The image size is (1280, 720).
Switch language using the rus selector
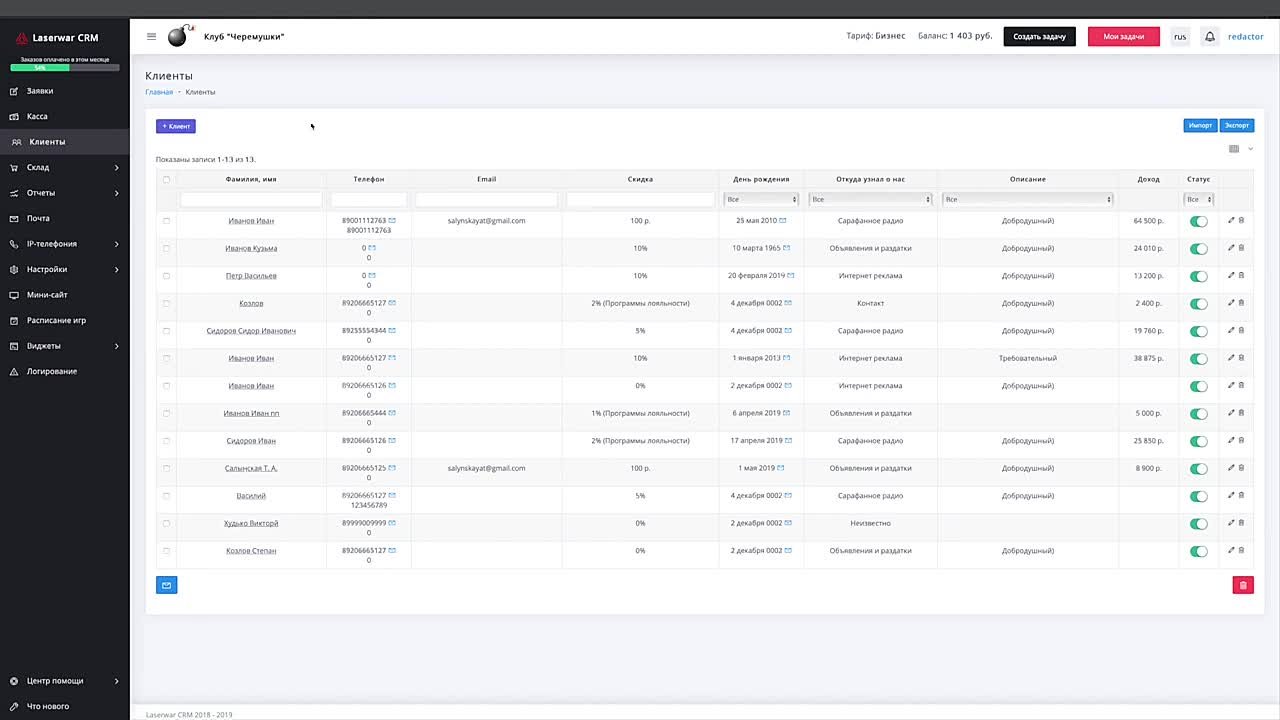click(1180, 36)
